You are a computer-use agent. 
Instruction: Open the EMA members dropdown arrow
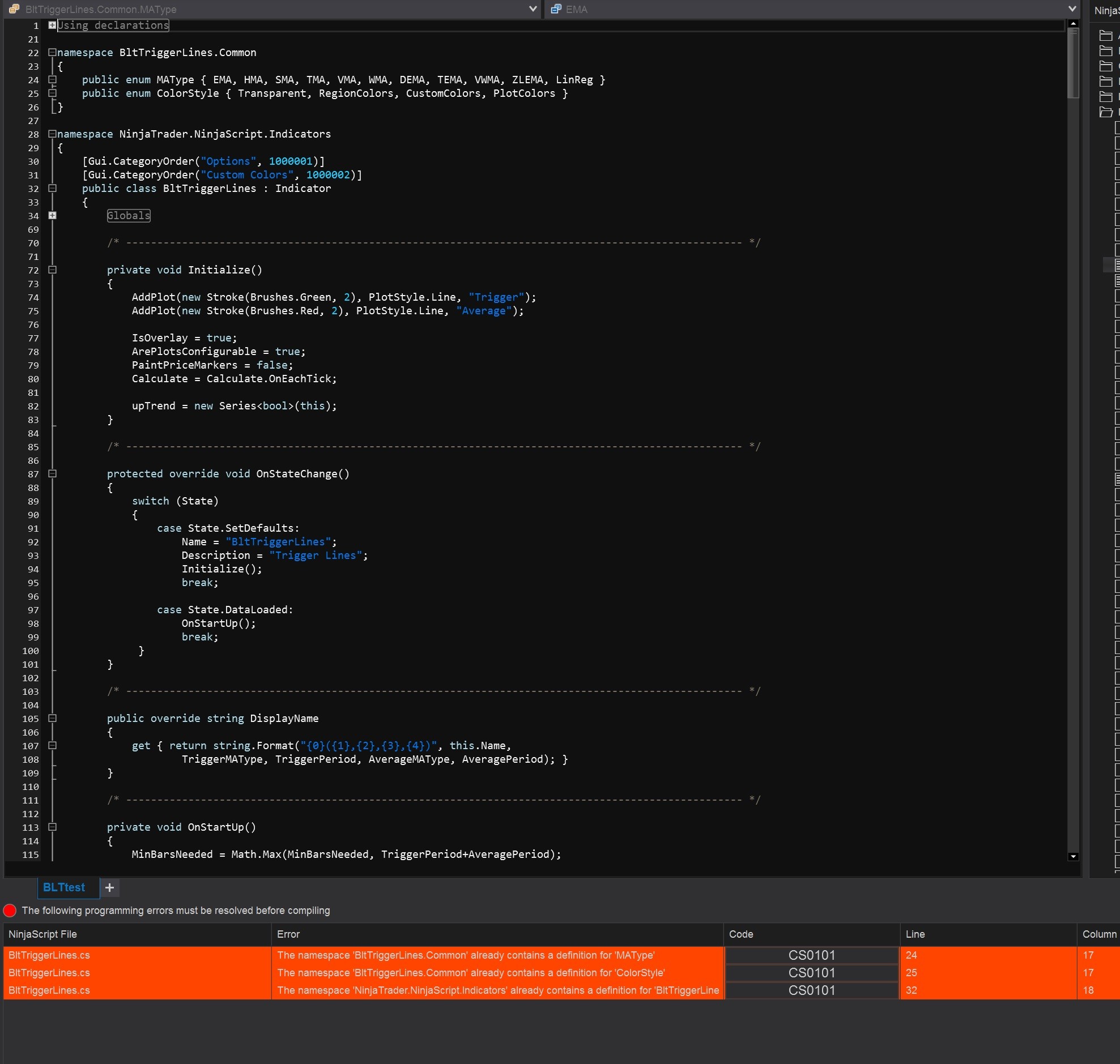[x=1072, y=9]
